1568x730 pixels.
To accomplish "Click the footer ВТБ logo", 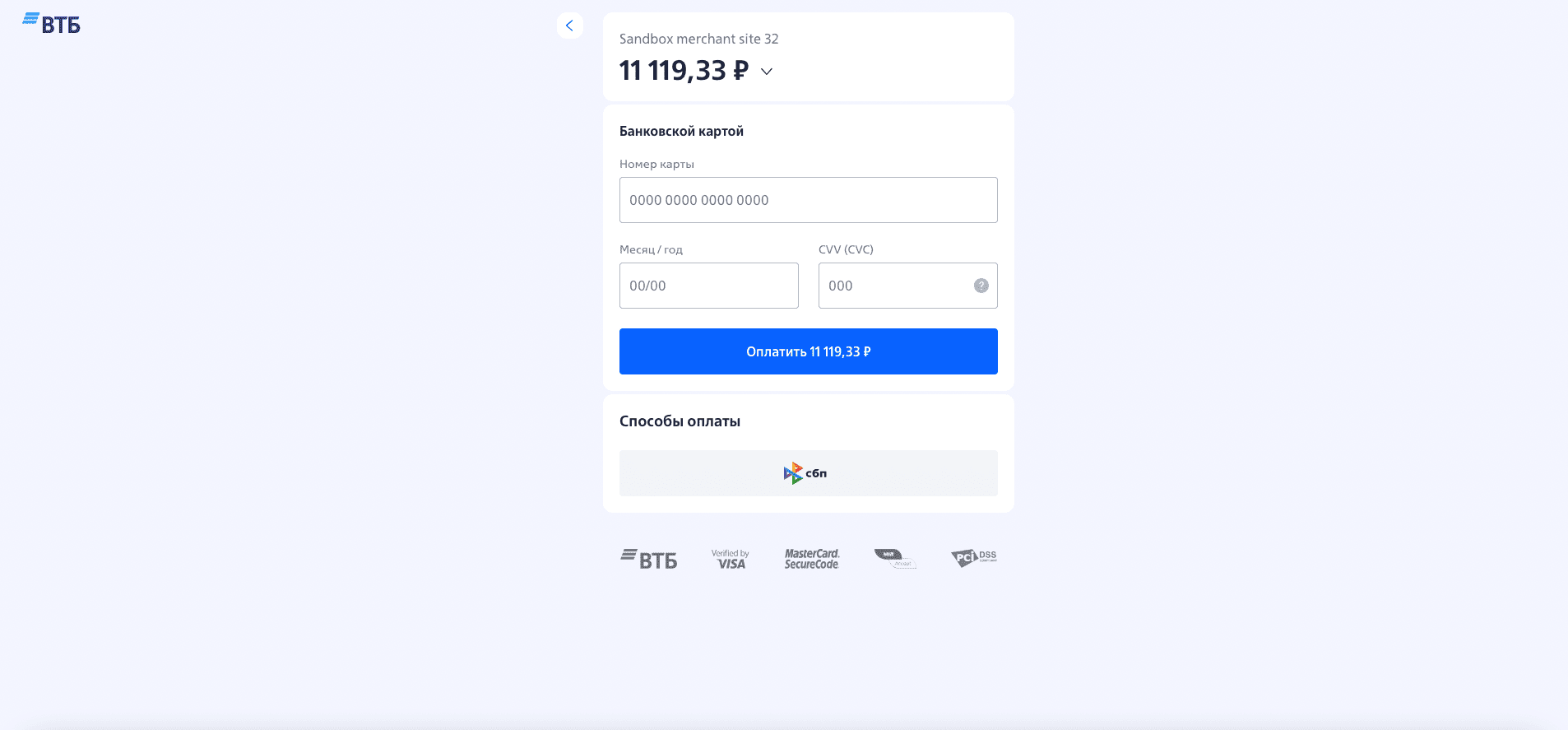I will (649, 559).
